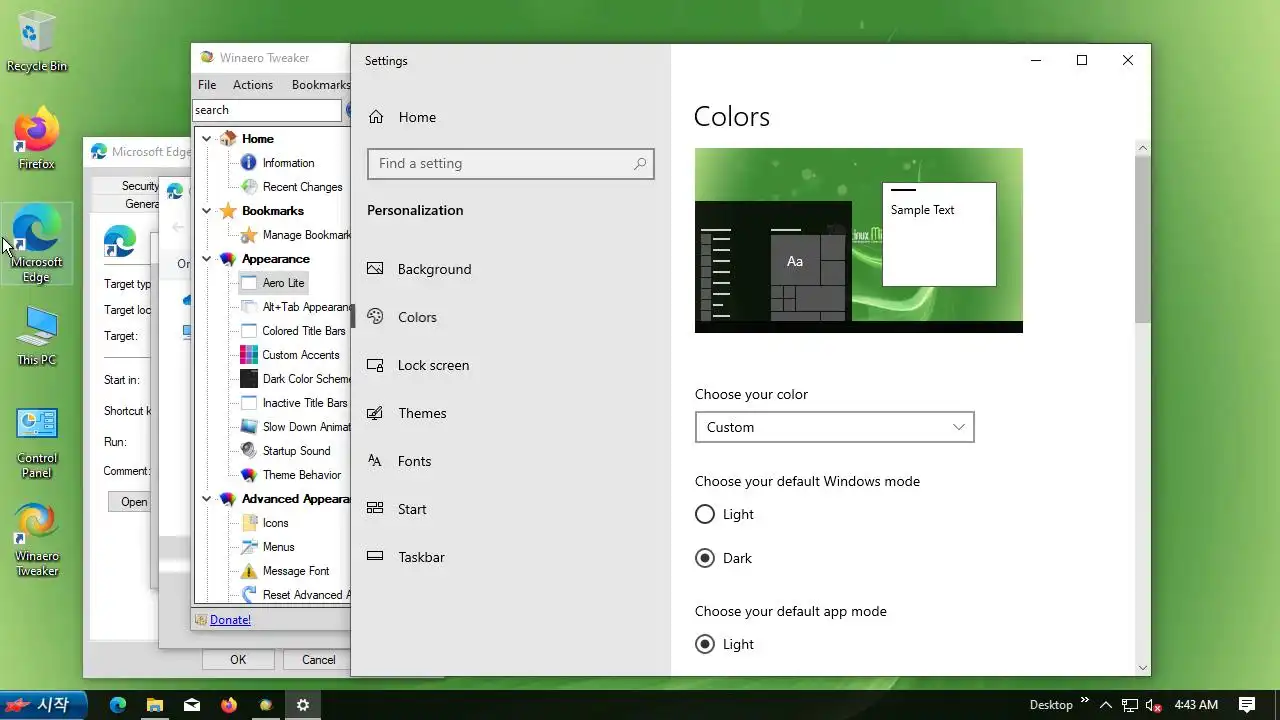Select Message Font tree item

click(296, 571)
